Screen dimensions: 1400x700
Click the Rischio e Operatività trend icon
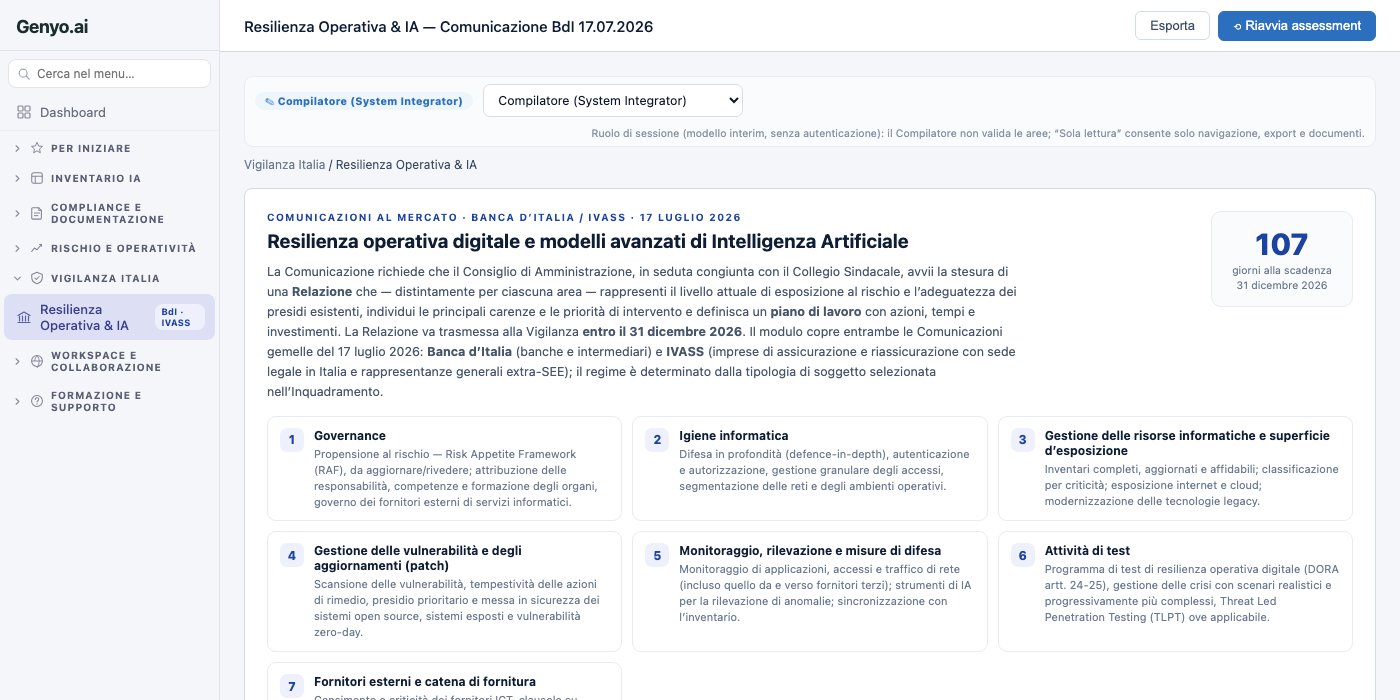[x=37, y=248]
